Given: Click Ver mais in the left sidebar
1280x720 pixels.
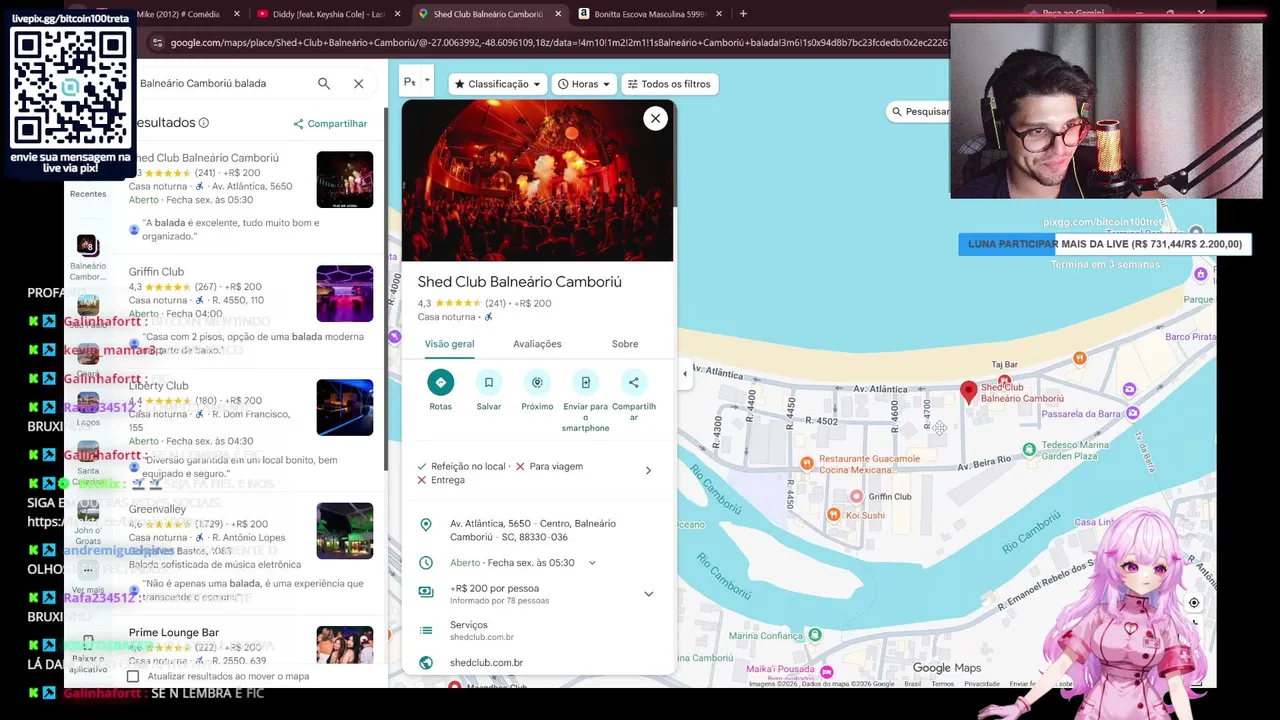Looking at the screenshot, I should click(88, 578).
